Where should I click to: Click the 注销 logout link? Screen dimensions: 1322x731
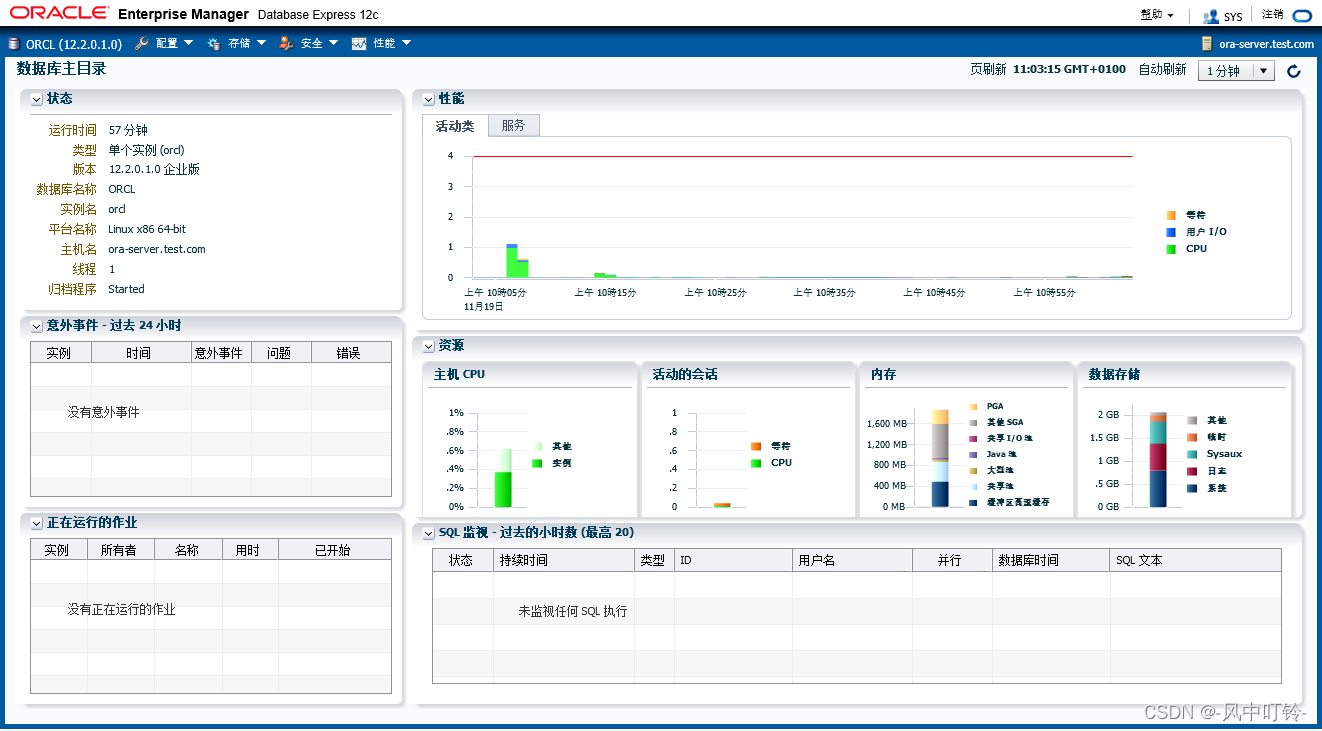pos(1273,15)
